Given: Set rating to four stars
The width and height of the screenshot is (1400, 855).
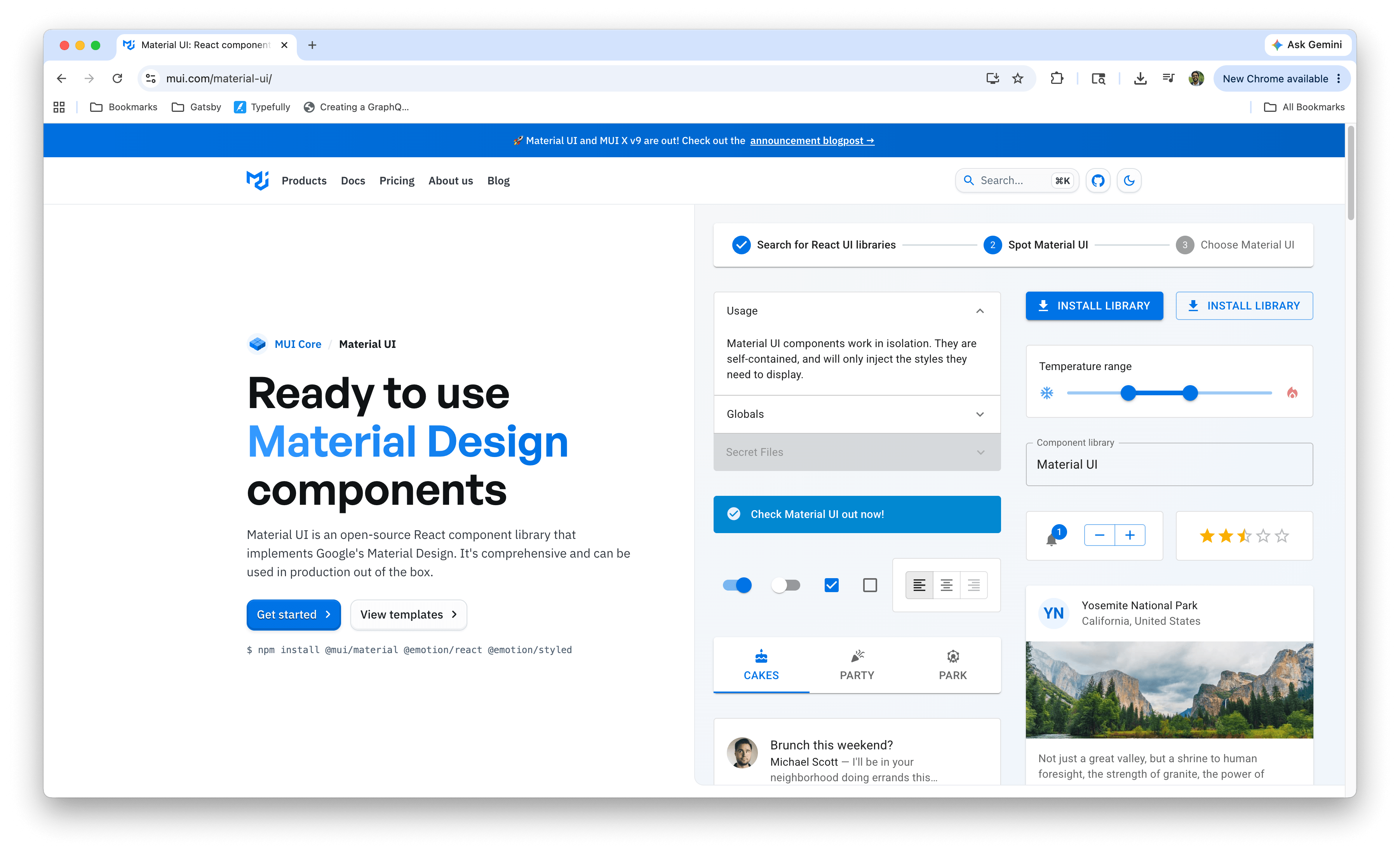Looking at the screenshot, I should [1263, 536].
